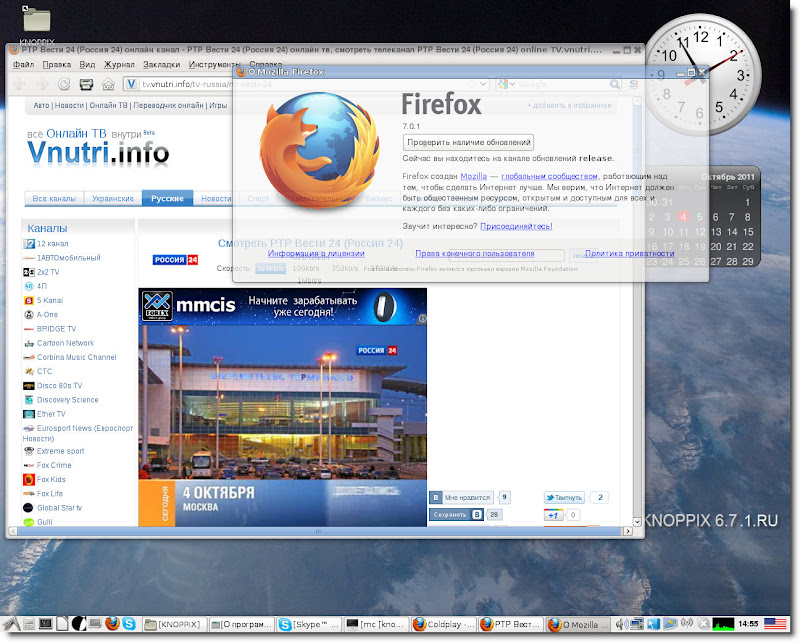Click the volume speaker tray icon
Viewport: 800px width, 642px height.
pos(621,624)
